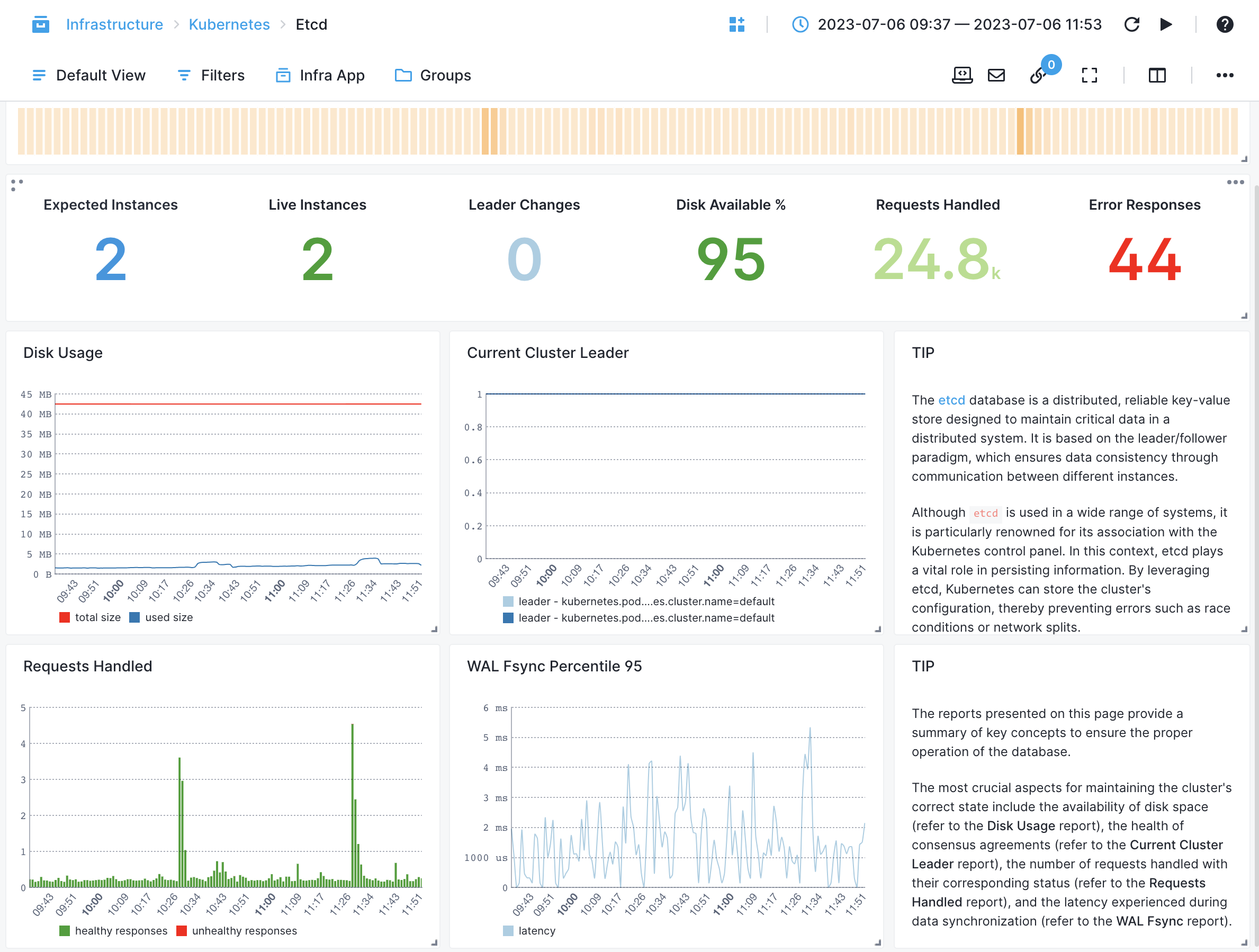Click the WAL Fsync Percentile 95 title
1259x952 pixels.
click(x=554, y=666)
